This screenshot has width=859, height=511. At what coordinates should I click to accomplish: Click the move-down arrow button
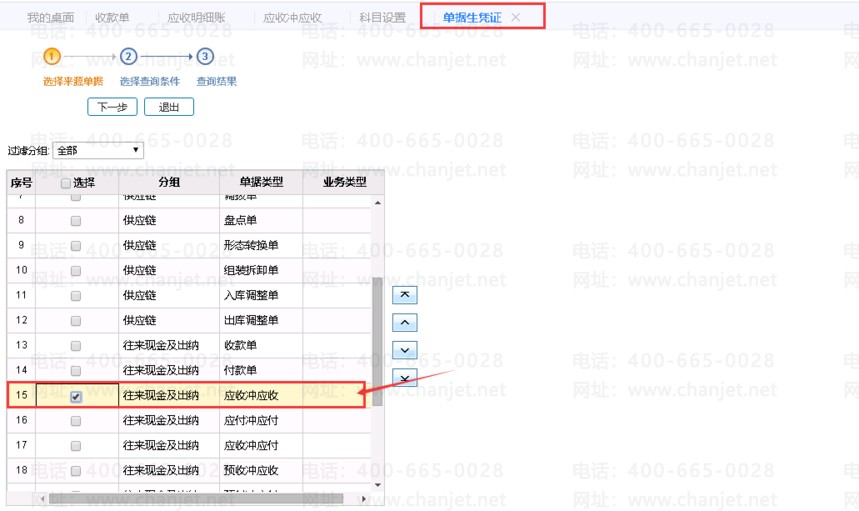point(405,350)
